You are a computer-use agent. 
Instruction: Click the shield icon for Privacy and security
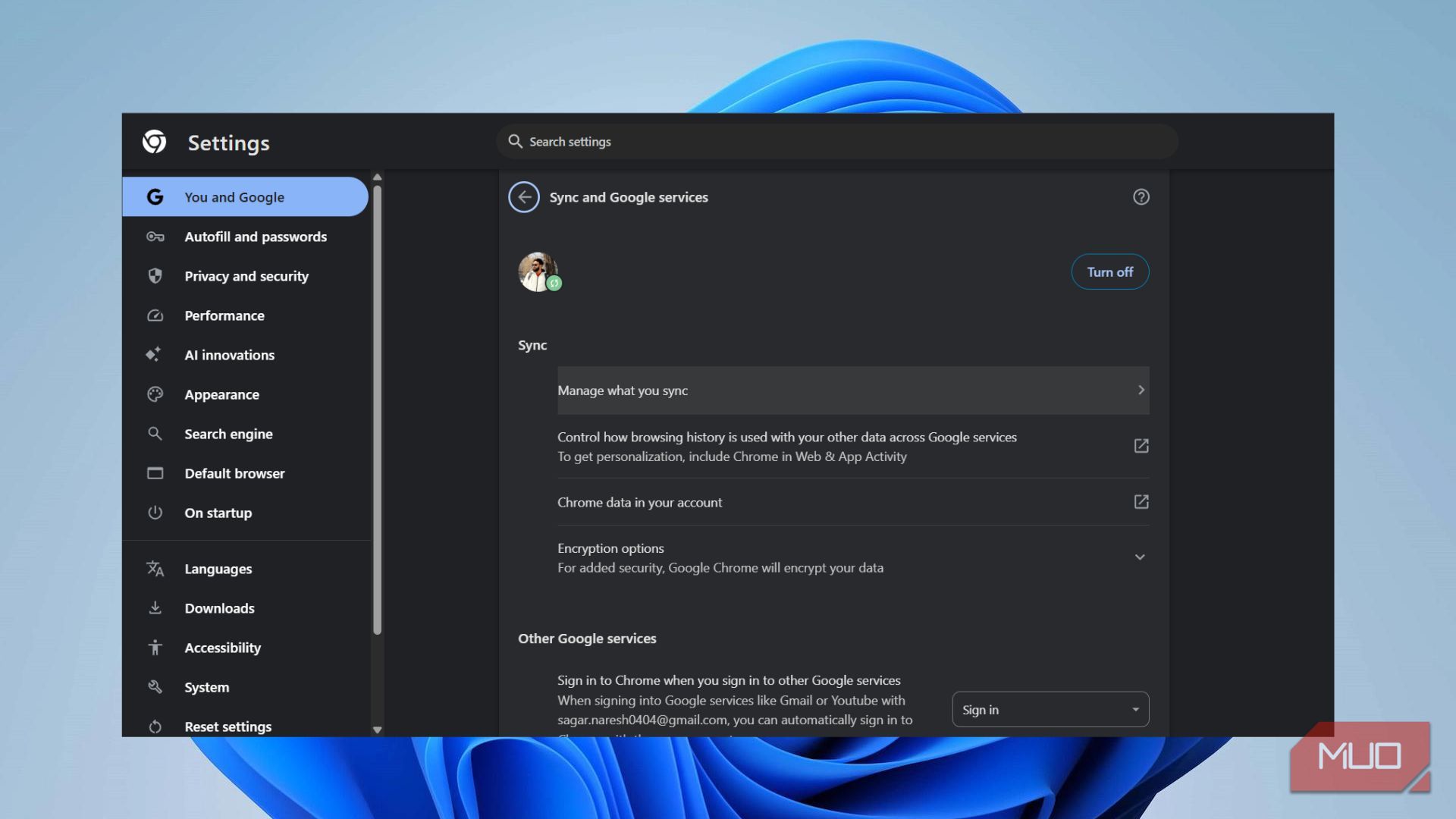point(155,276)
